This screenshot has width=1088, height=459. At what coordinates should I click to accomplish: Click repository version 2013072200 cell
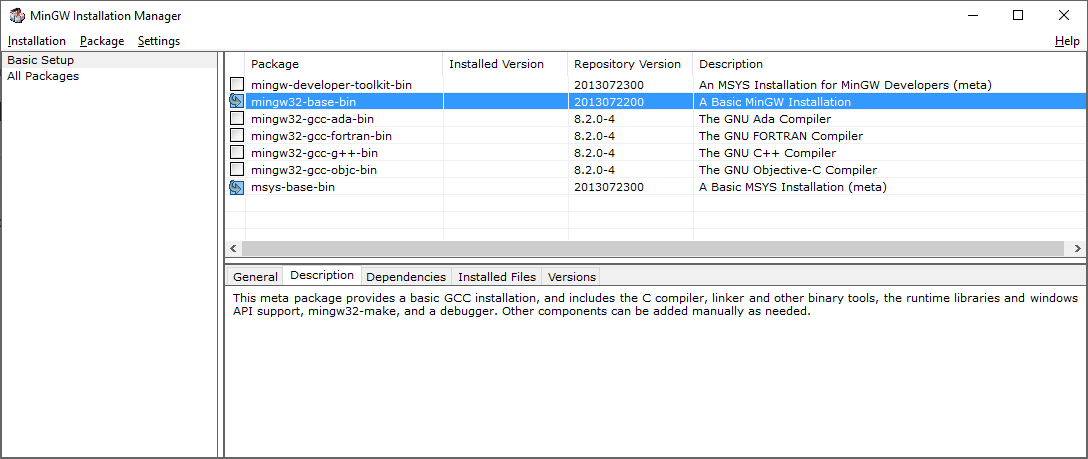[x=609, y=102]
